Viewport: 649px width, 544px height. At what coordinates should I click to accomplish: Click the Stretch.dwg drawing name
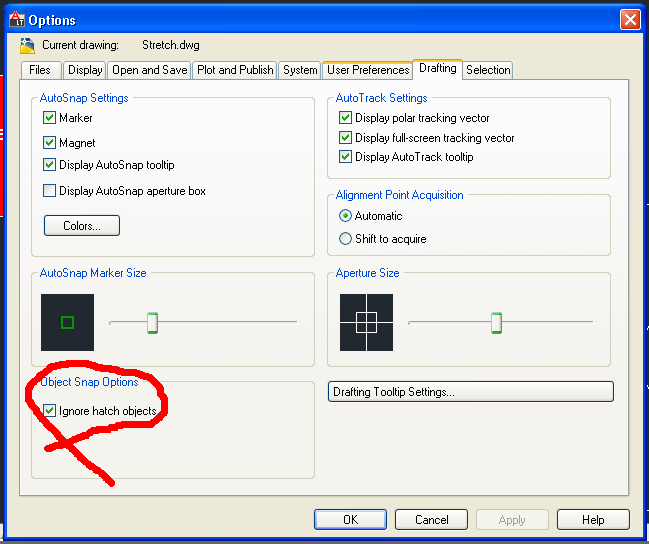coord(171,45)
